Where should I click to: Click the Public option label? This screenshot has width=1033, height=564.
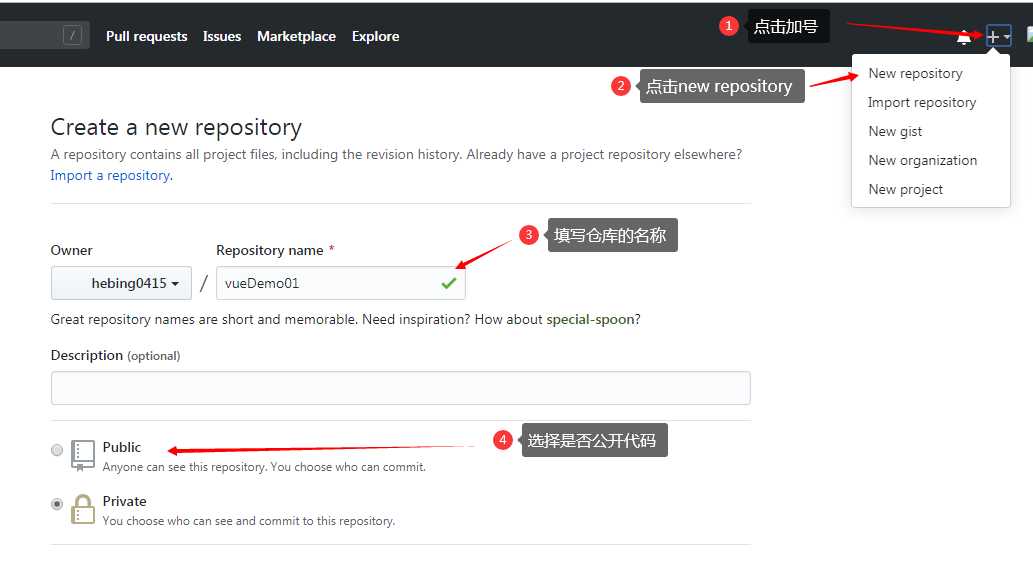point(122,447)
